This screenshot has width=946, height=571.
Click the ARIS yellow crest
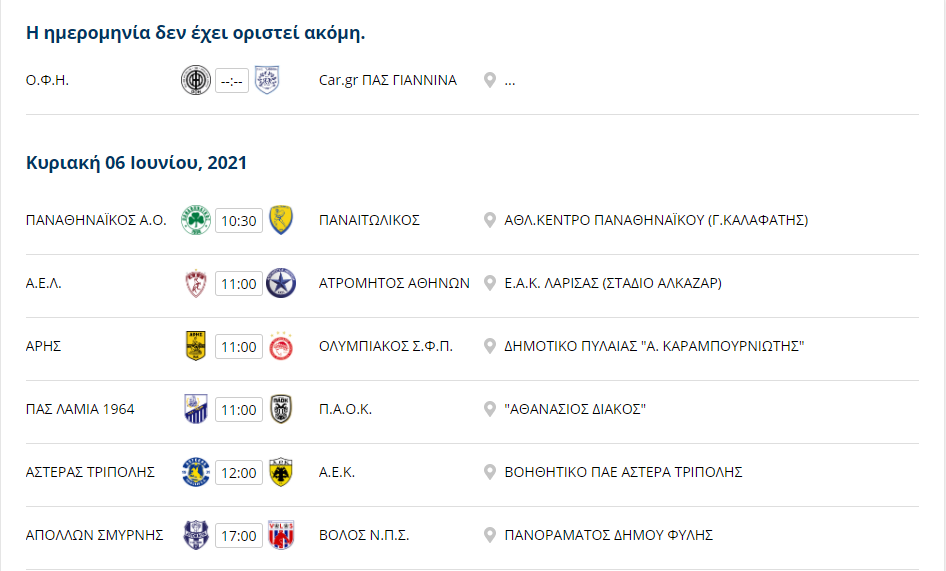click(x=195, y=346)
